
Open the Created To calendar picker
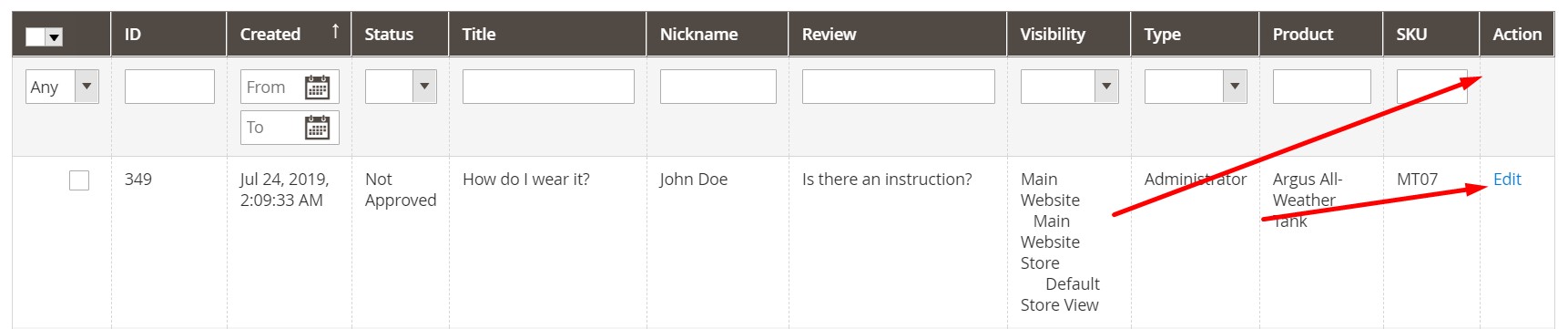click(x=317, y=128)
